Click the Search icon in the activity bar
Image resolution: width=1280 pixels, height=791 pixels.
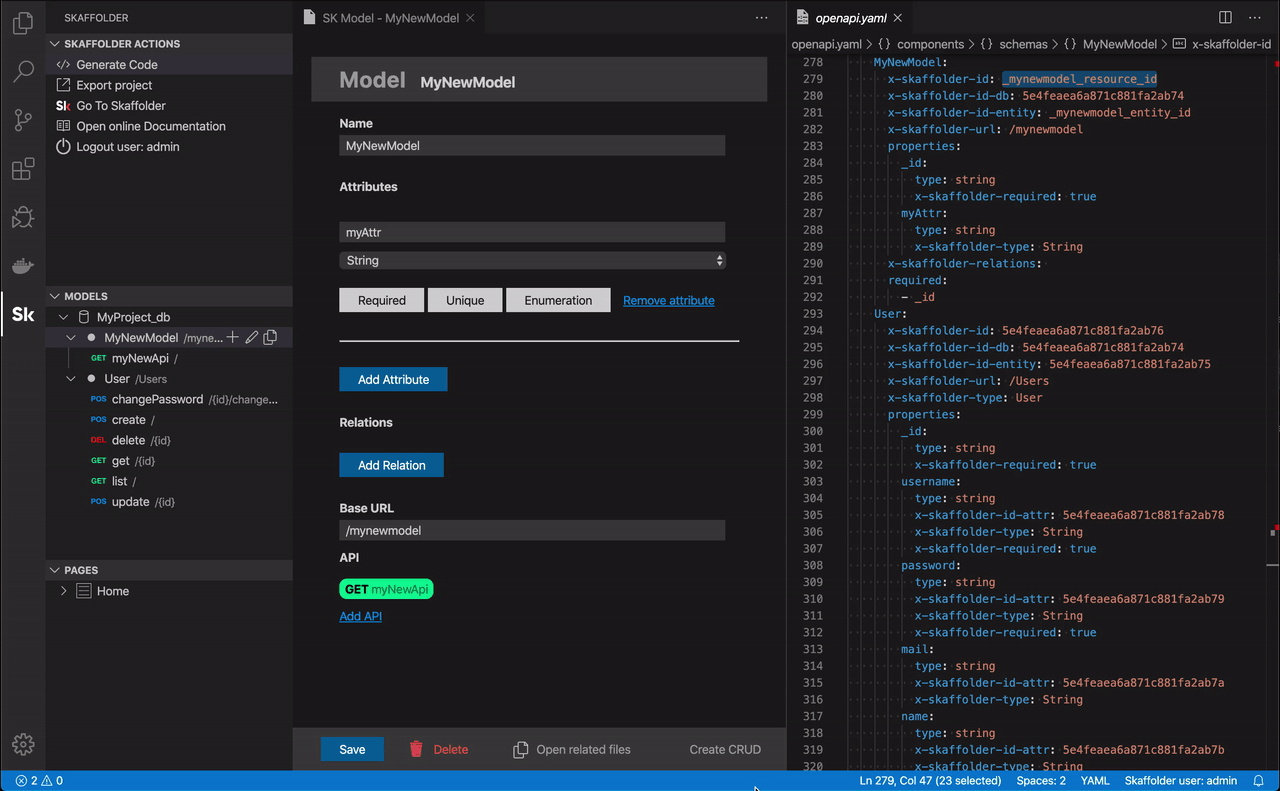click(22, 71)
